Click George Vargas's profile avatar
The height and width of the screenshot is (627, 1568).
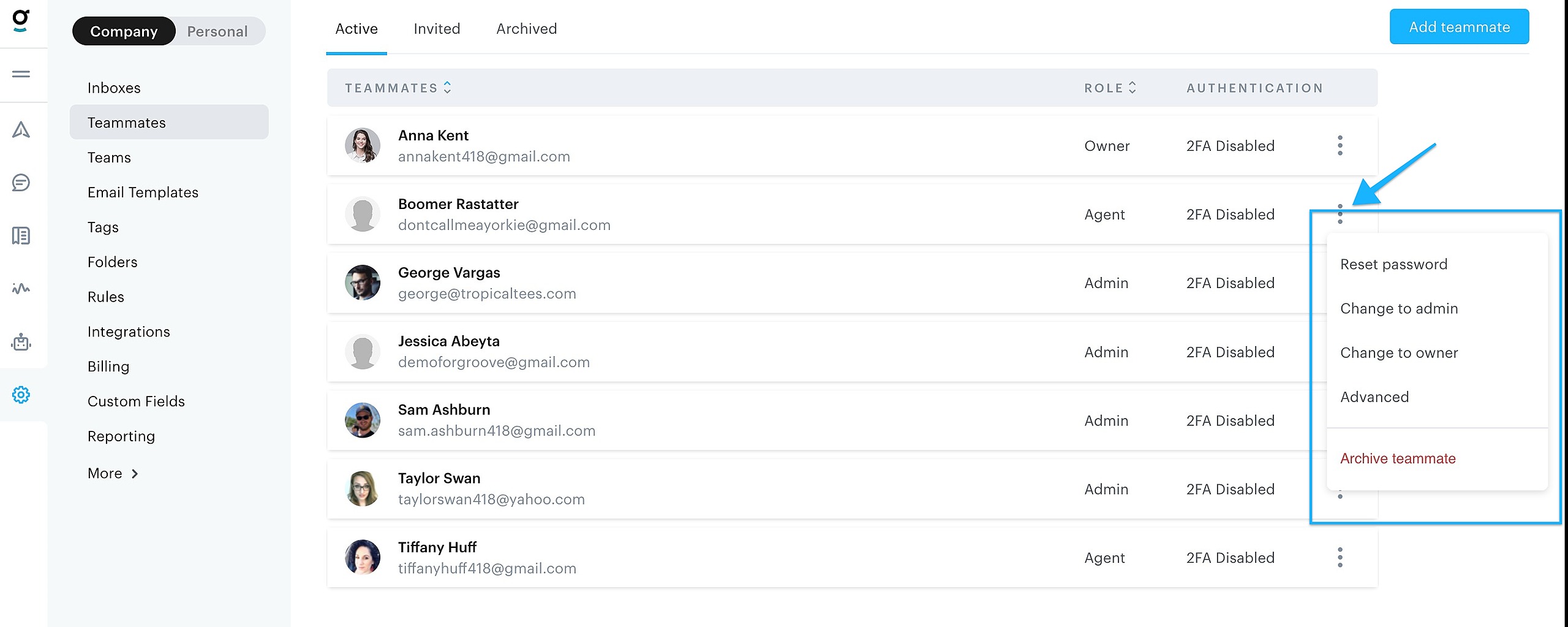(x=363, y=283)
